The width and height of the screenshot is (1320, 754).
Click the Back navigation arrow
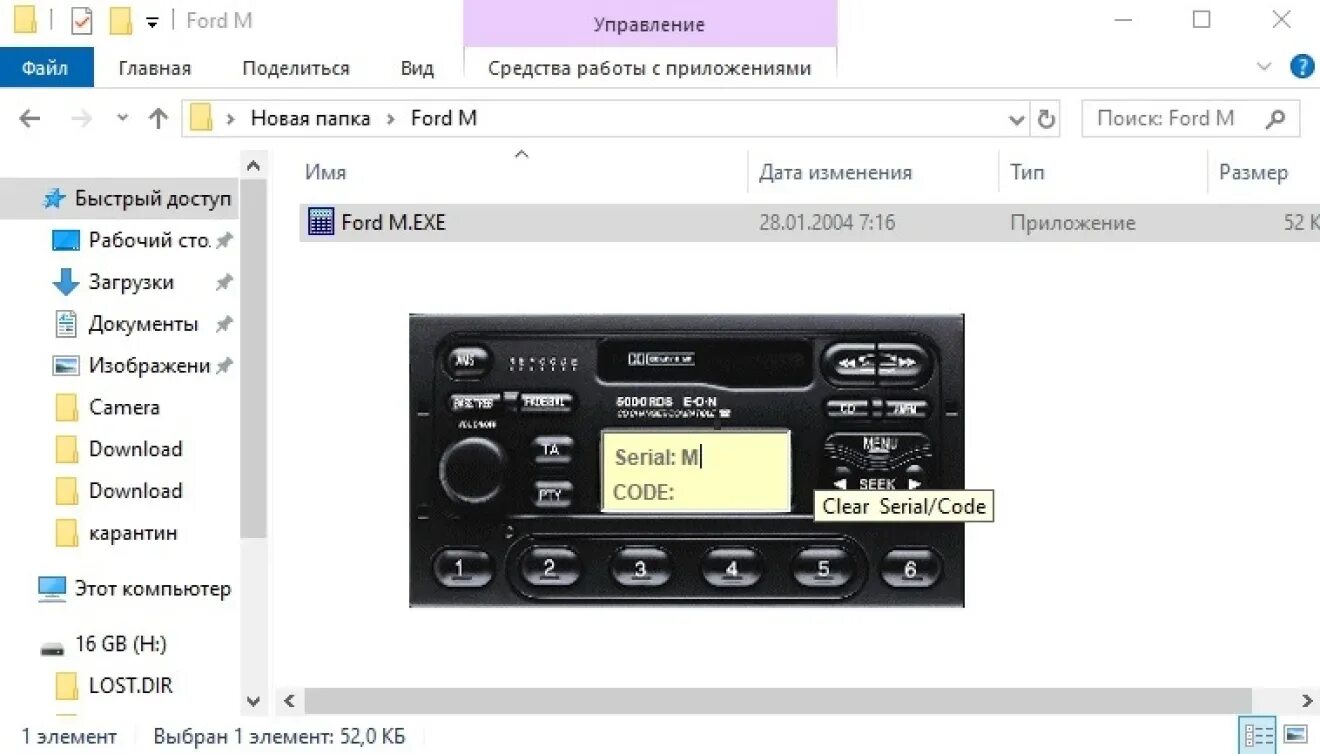[30, 118]
